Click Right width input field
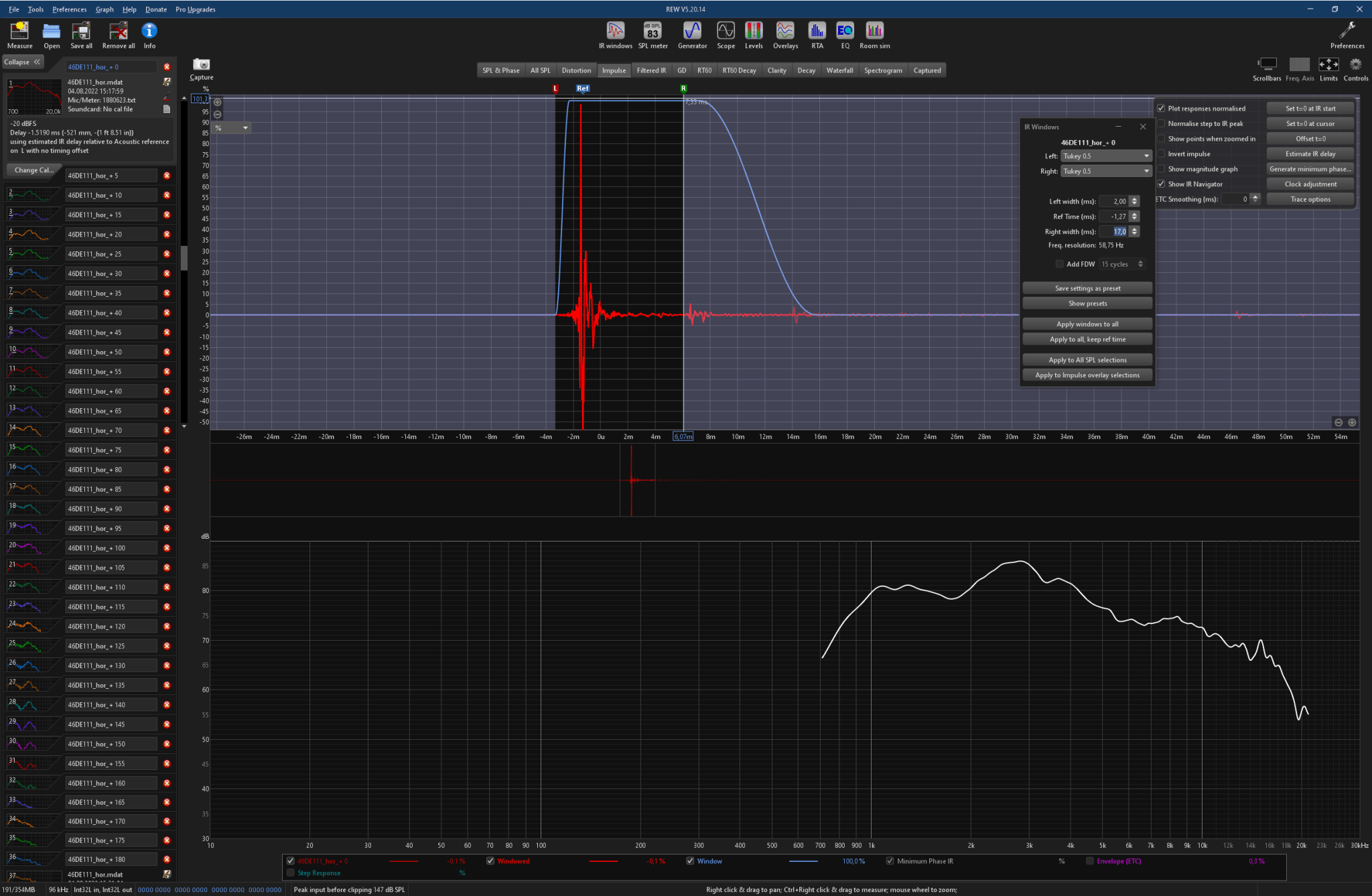The image size is (1372, 896). 1113,231
